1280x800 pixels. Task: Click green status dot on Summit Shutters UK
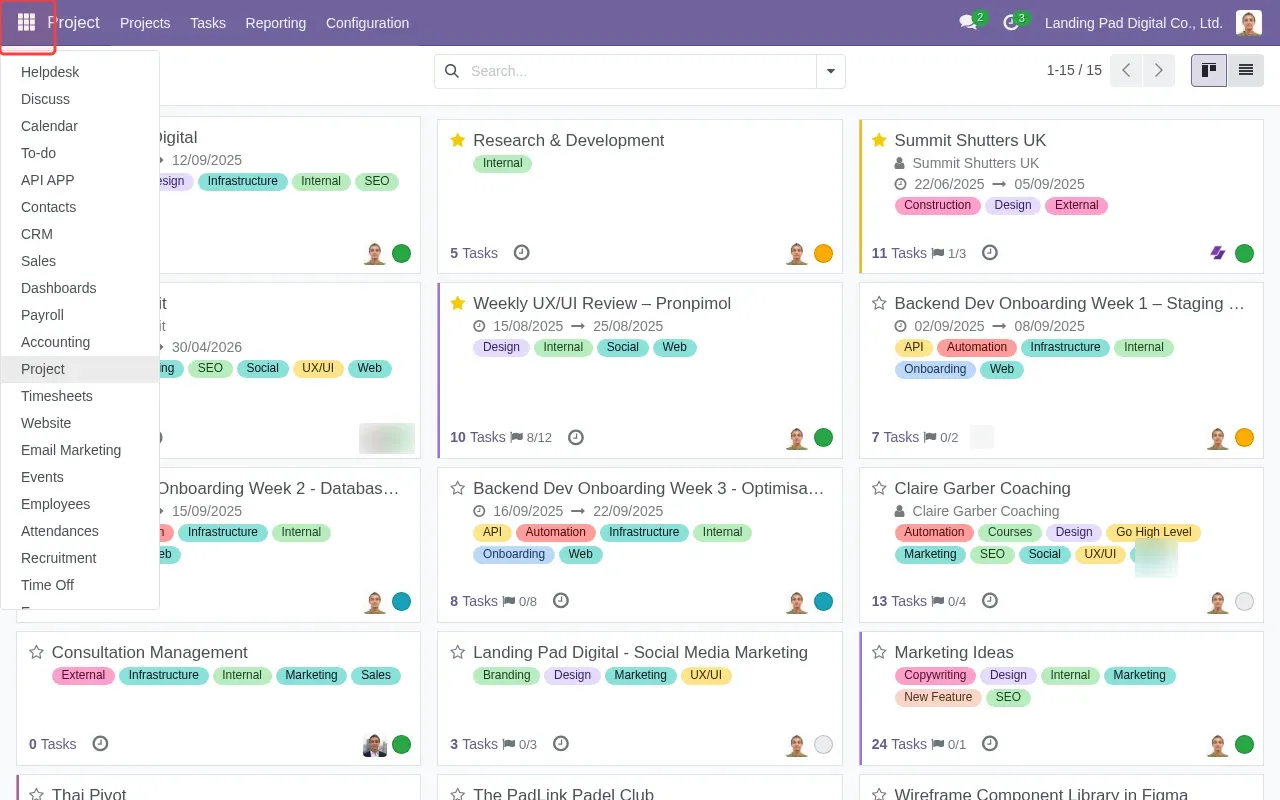click(1244, 253)
